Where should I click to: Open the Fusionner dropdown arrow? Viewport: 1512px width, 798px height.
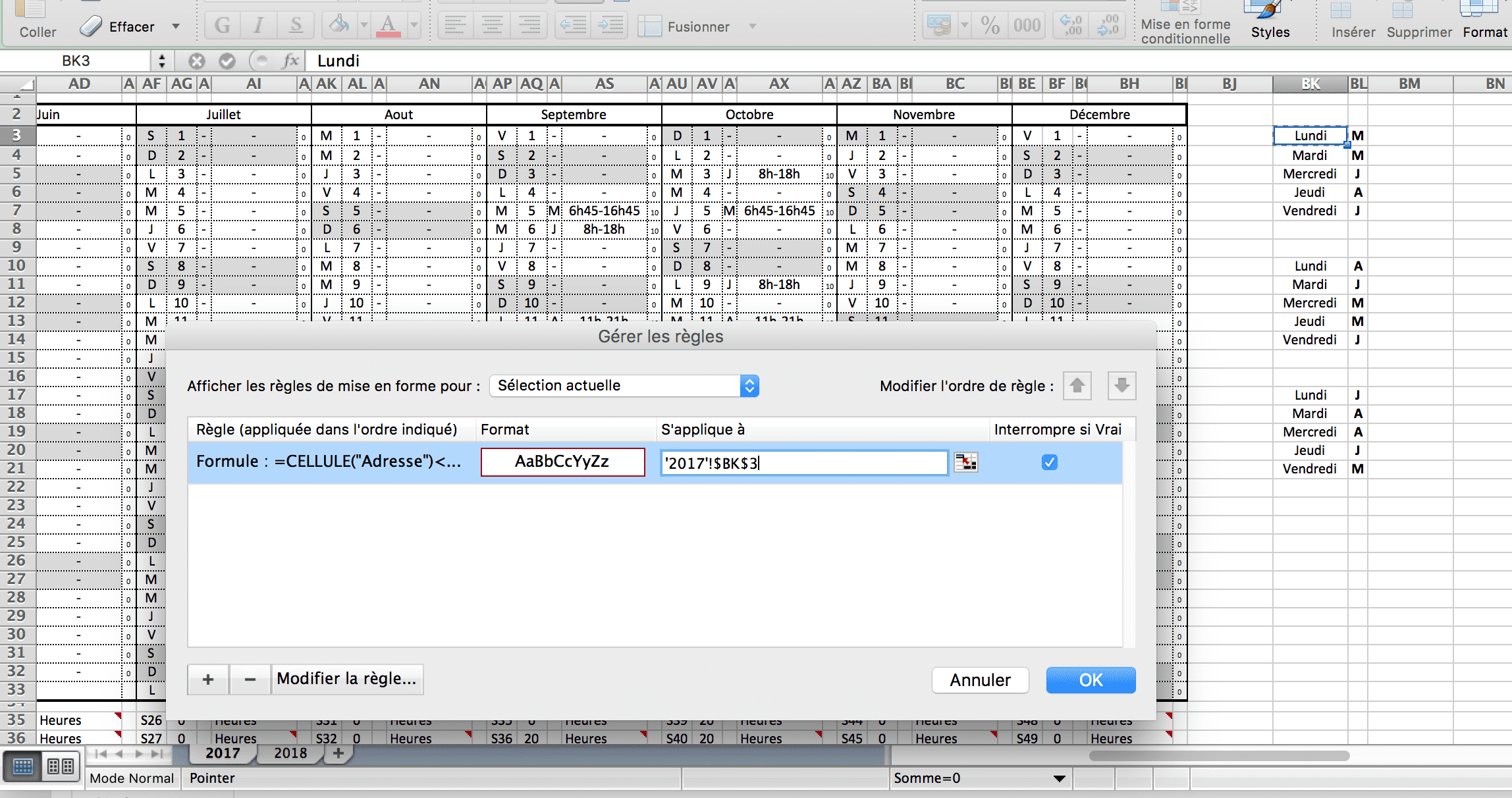point(753,27)
